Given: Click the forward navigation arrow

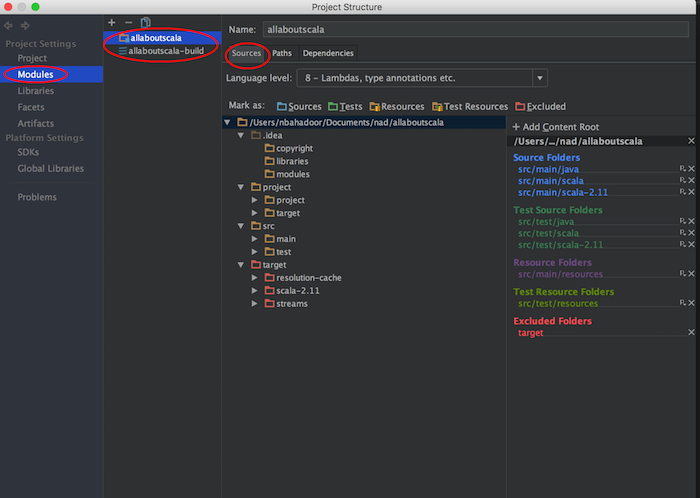Looking at the screenshot, I should pyautogui.click(x=25, y=25).
